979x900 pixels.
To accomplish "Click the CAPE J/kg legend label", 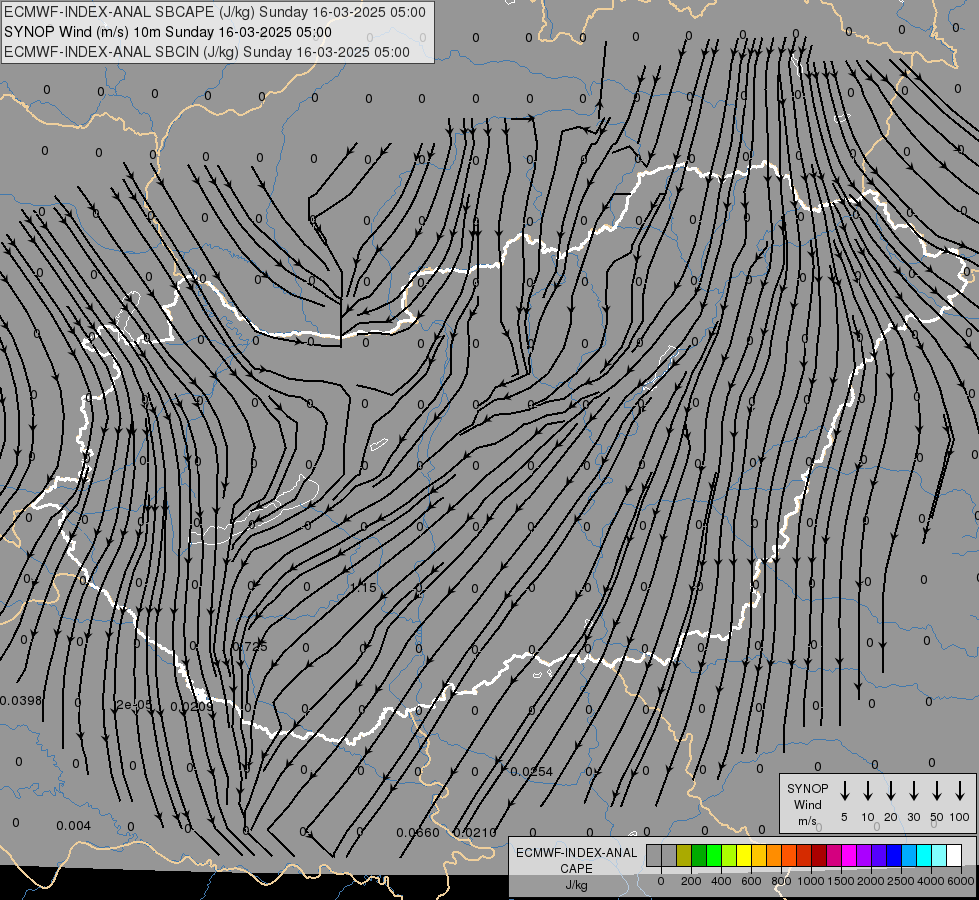I will tap(576, 869).
